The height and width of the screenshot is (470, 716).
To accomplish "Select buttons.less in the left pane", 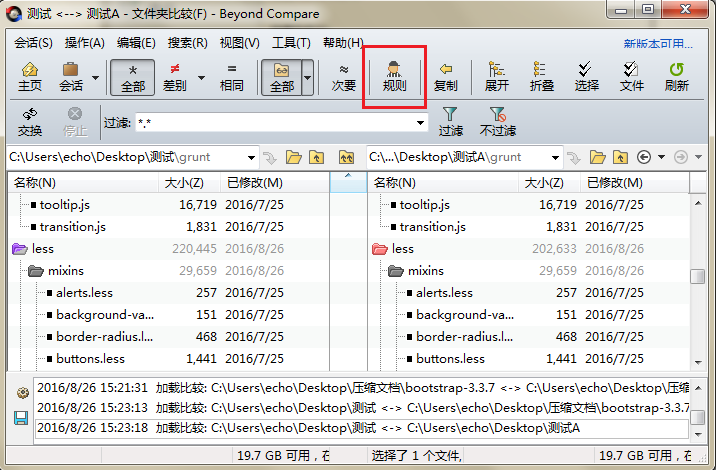I will pyautogui.click(x=90, y=358).
